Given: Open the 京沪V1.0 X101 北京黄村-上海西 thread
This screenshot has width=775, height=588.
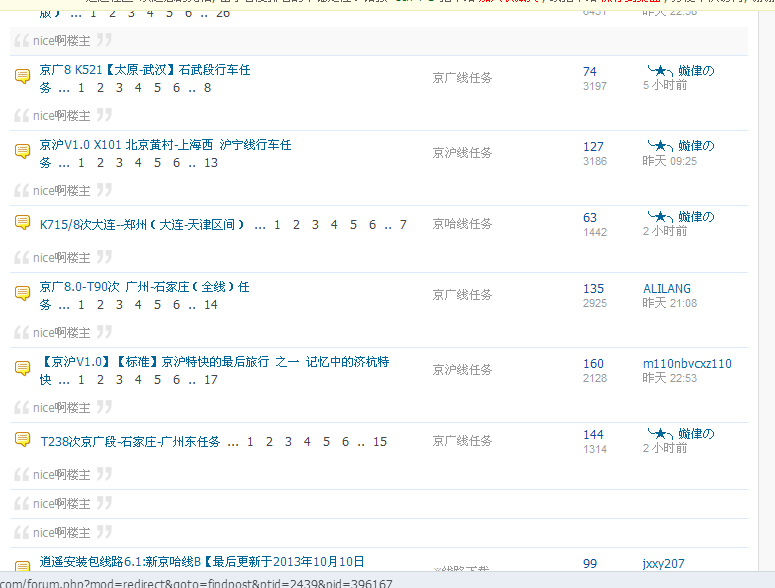Looking at the screenshot, I should pyautogui.click(x=165, y=145).
